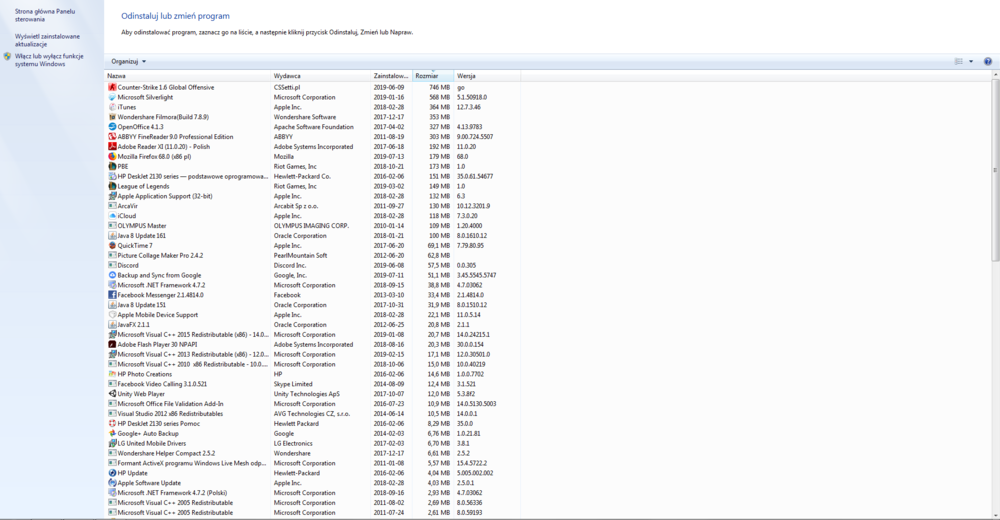Click the scrollbar down arrow
This screenshot has width=1000, height=520.
[x=995, y=514]
